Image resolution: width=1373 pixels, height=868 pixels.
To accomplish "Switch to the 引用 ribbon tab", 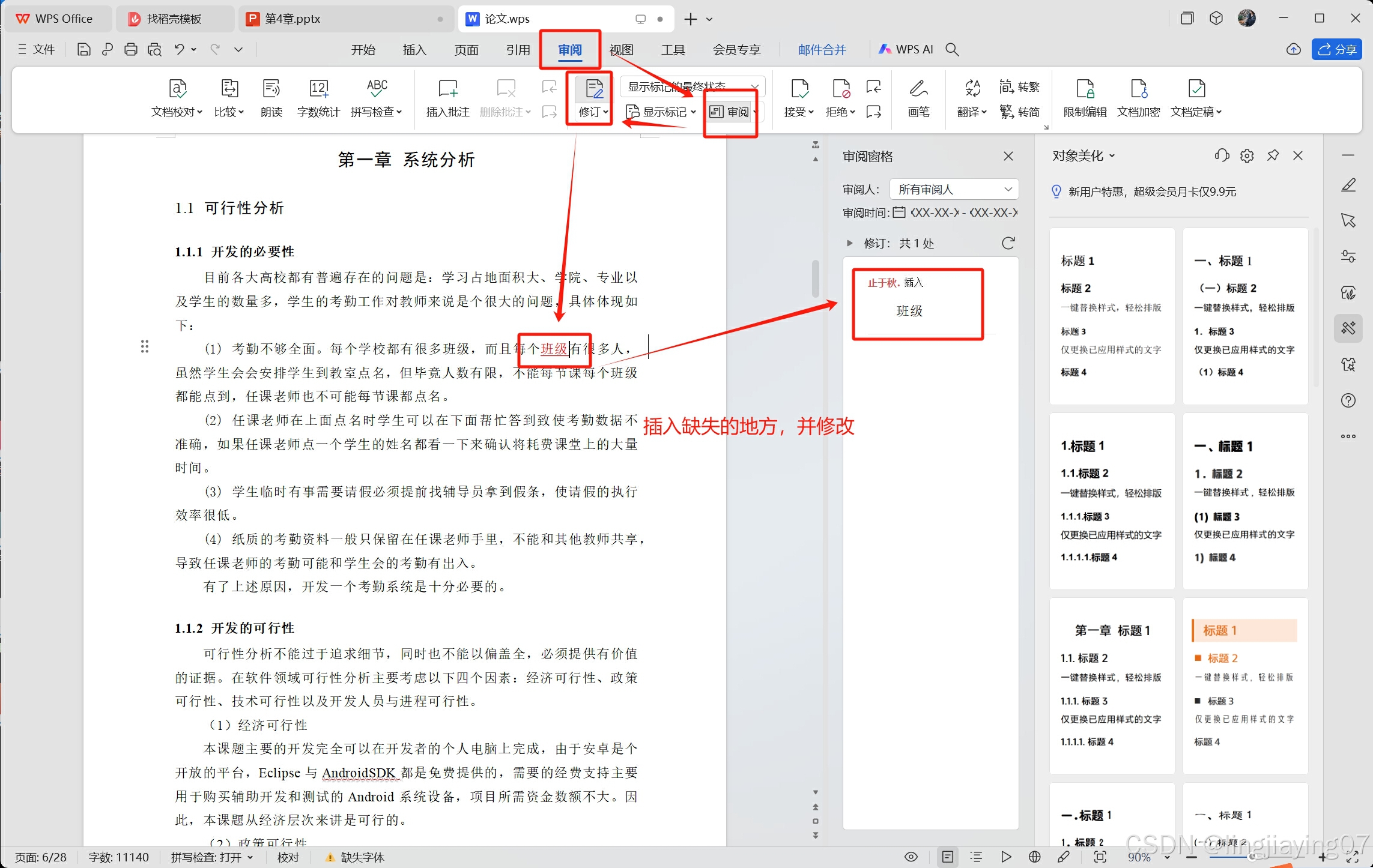I will point(518,50).
